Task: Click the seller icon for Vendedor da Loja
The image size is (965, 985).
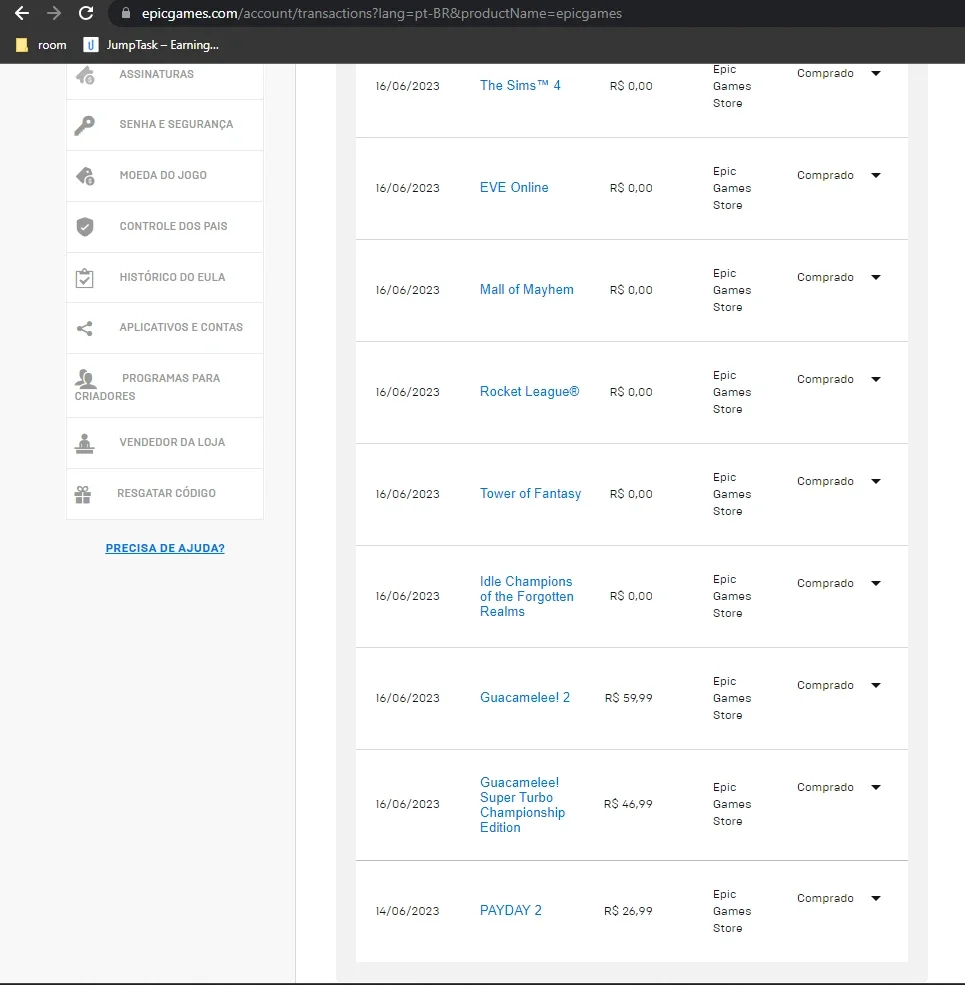Action: pyautogui.click(x=84, y=443)
